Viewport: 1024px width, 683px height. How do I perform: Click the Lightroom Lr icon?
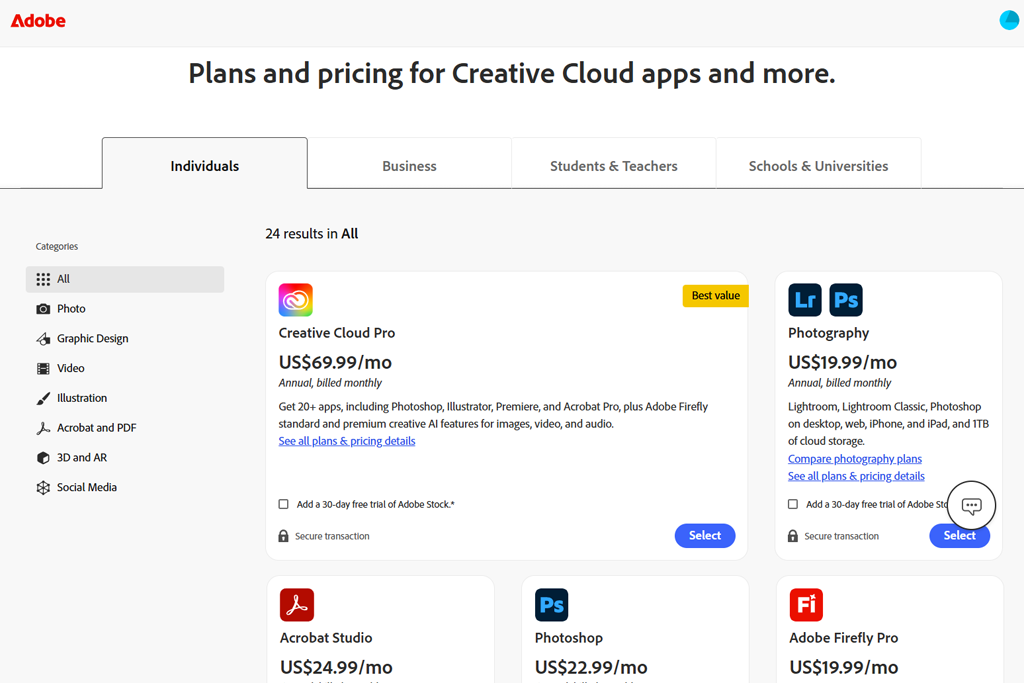click(x=805, y=300)
